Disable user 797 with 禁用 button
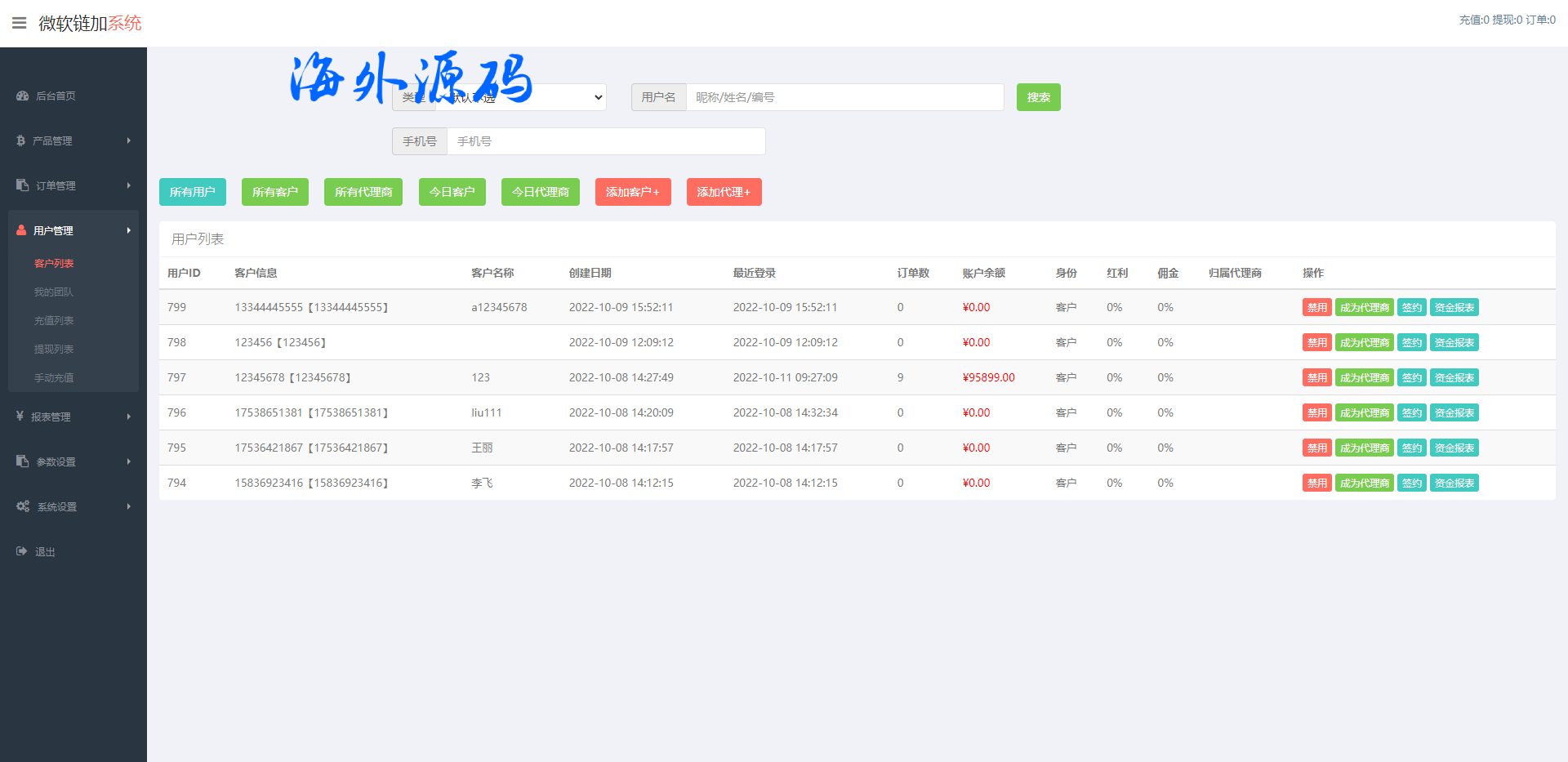Image resolution: width=1568 pixels, height=762 pixels. click(x=1316, y=378)
